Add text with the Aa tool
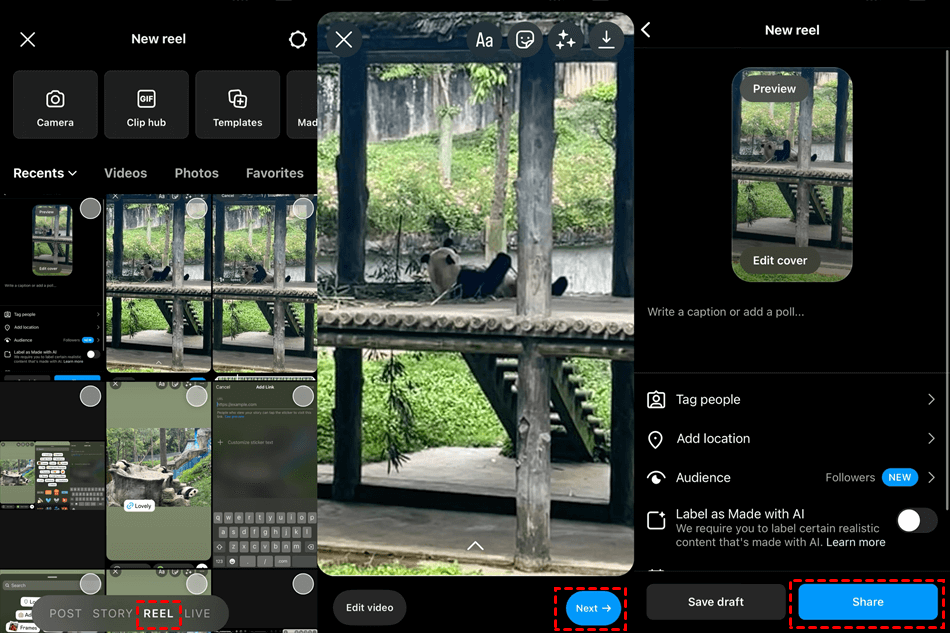The height and width of the screenshot is (633, 950). [484, 40]
